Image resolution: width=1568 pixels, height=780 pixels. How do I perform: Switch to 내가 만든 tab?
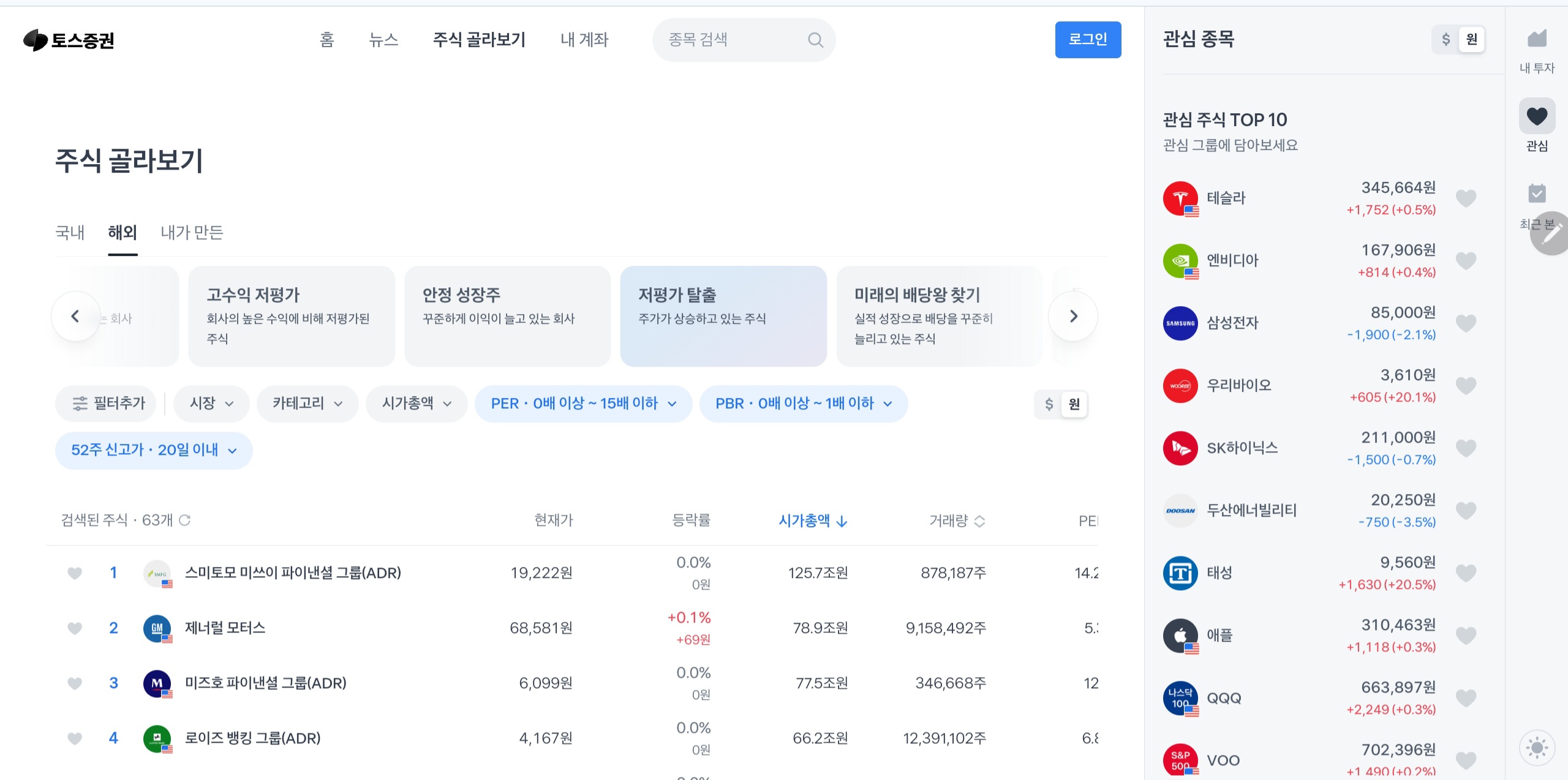(192, 233)
